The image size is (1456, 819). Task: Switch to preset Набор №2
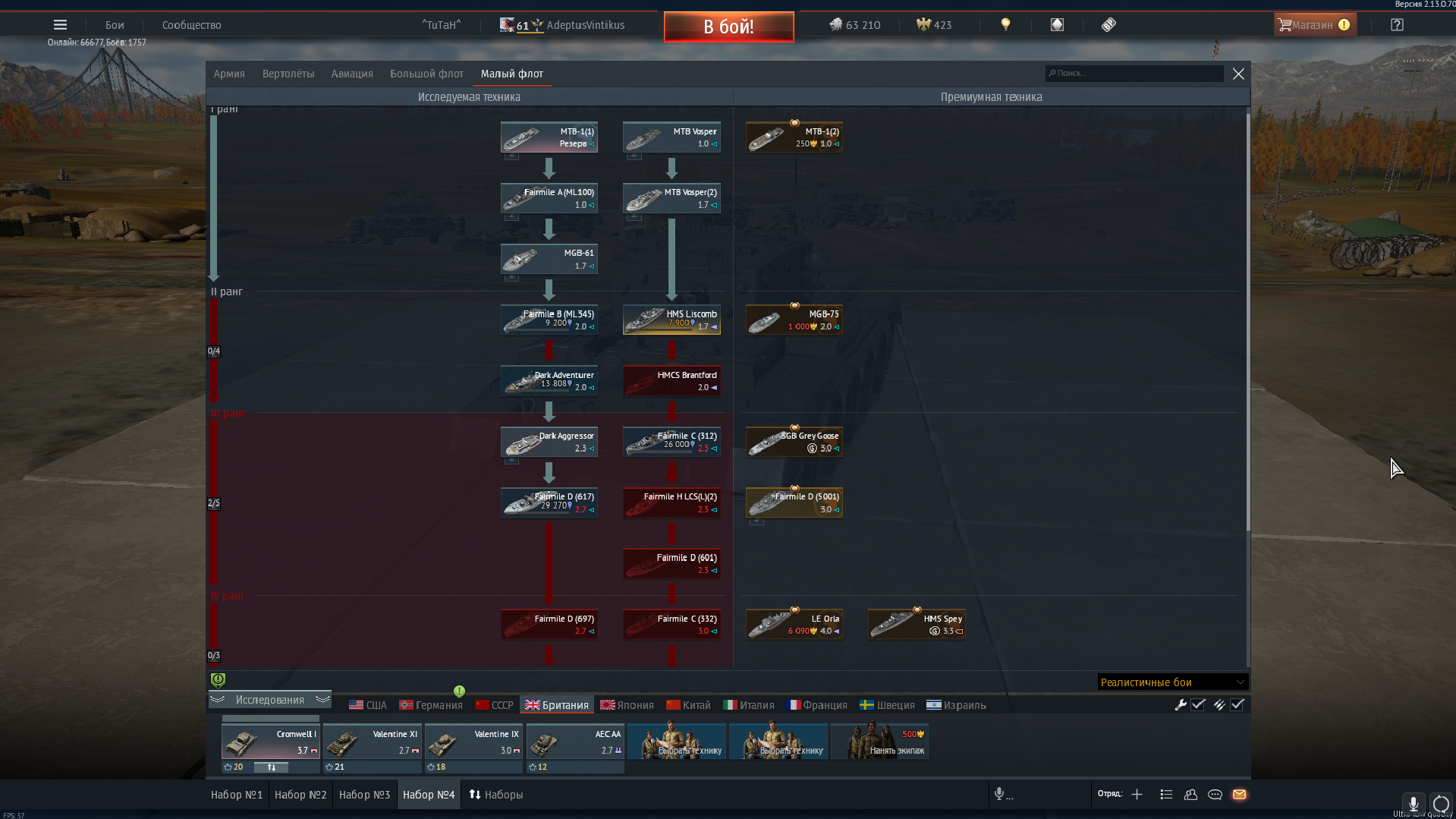(300, 795)
